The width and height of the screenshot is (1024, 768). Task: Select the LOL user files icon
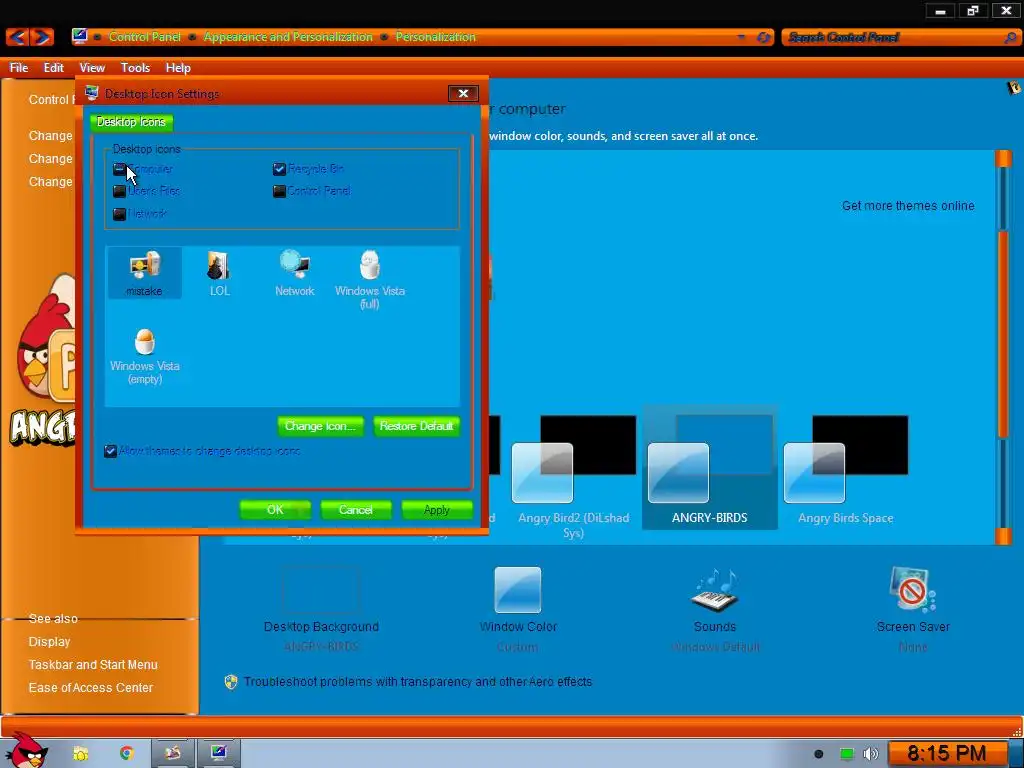(219, 273)
